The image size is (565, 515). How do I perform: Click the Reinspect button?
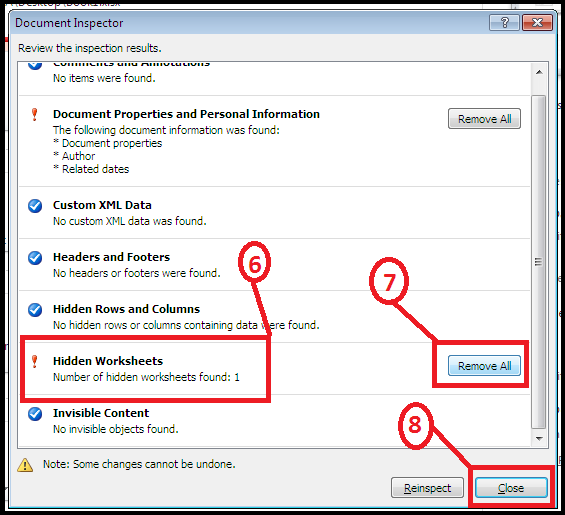click(427, 488)
